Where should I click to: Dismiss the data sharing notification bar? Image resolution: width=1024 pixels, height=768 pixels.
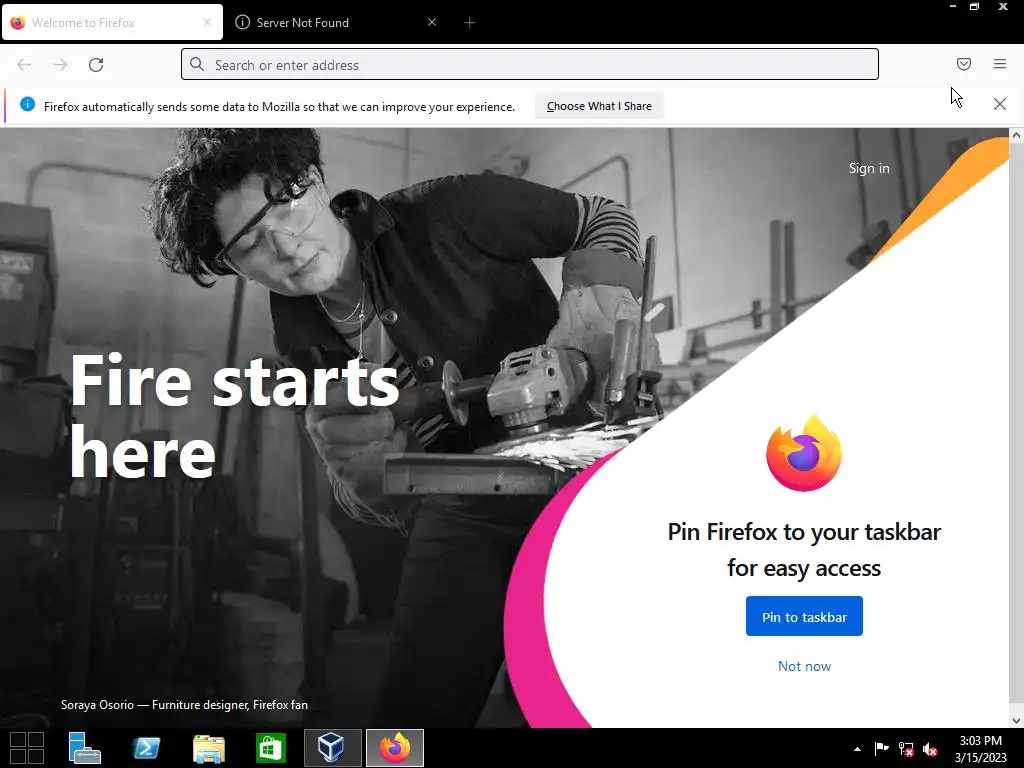1000,104
